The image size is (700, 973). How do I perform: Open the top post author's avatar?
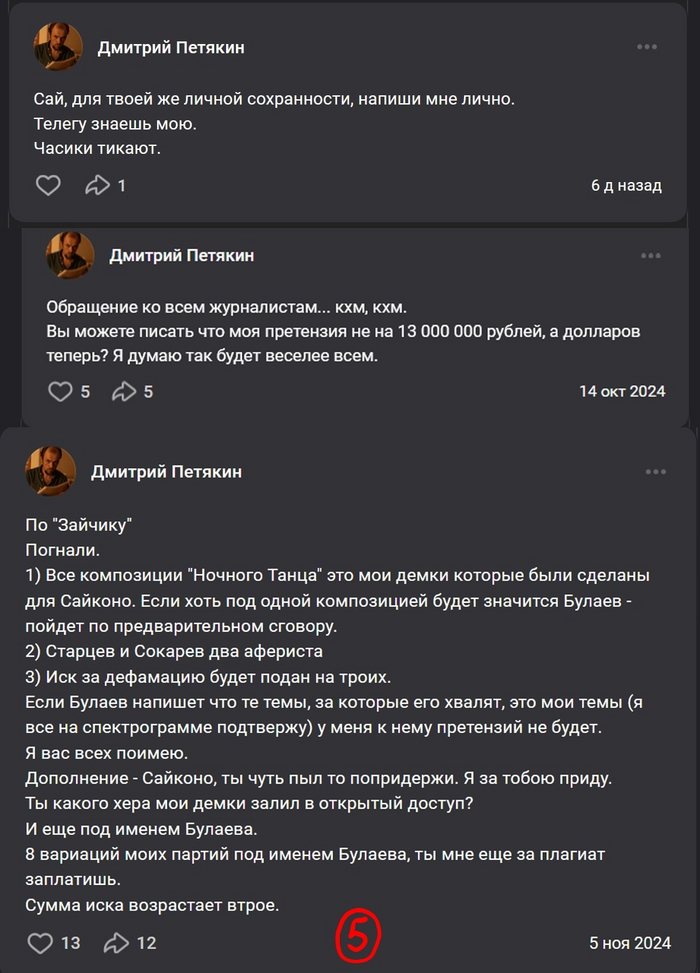coord(58,47)
